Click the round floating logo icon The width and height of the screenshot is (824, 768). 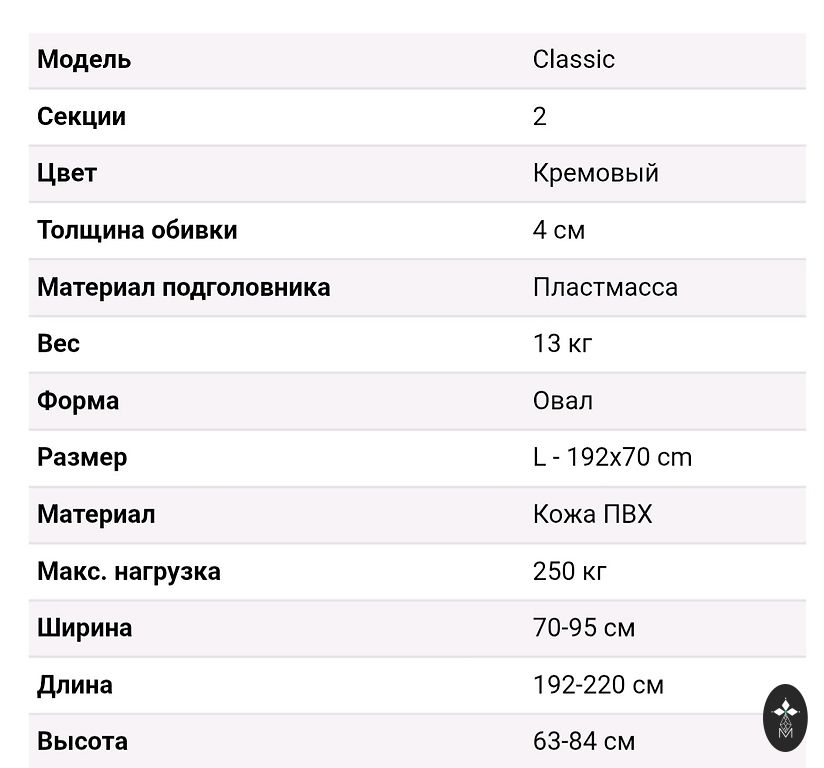pyautogui.click(x=785, y=717)
